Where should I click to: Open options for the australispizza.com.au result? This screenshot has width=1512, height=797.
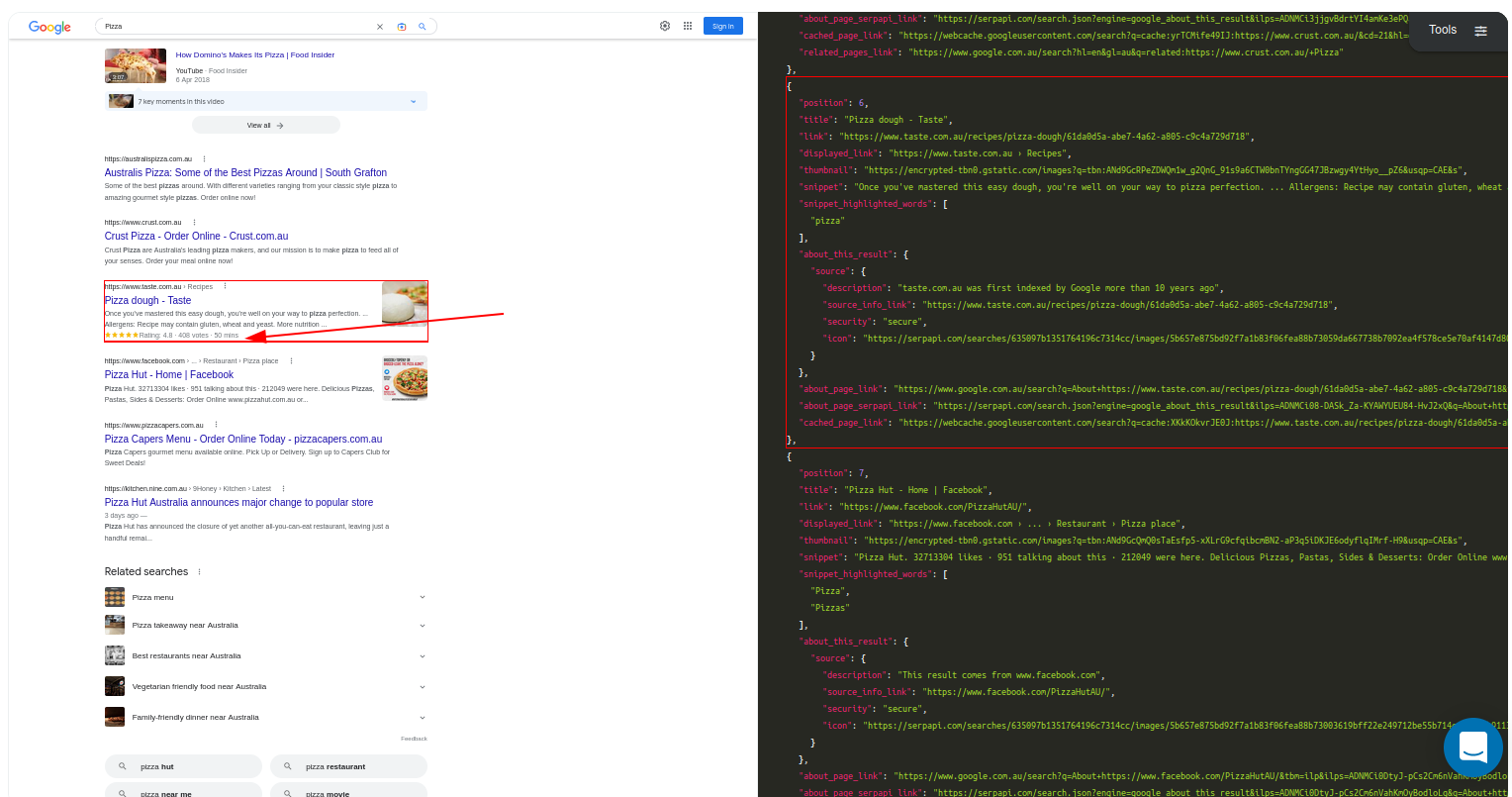pos(203,158)
